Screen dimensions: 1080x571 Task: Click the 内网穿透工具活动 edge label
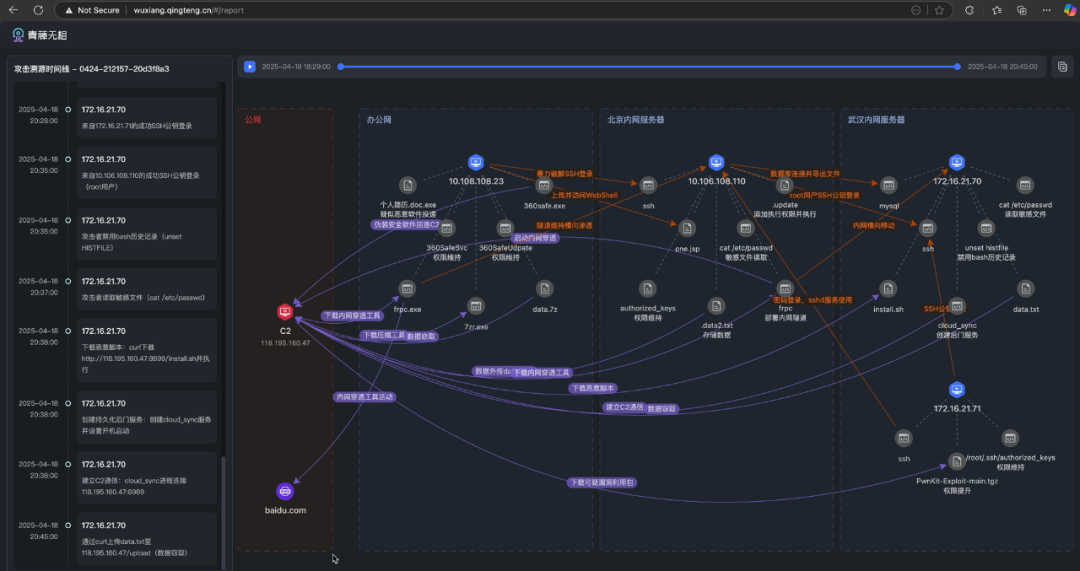click(x=365, y=397)
